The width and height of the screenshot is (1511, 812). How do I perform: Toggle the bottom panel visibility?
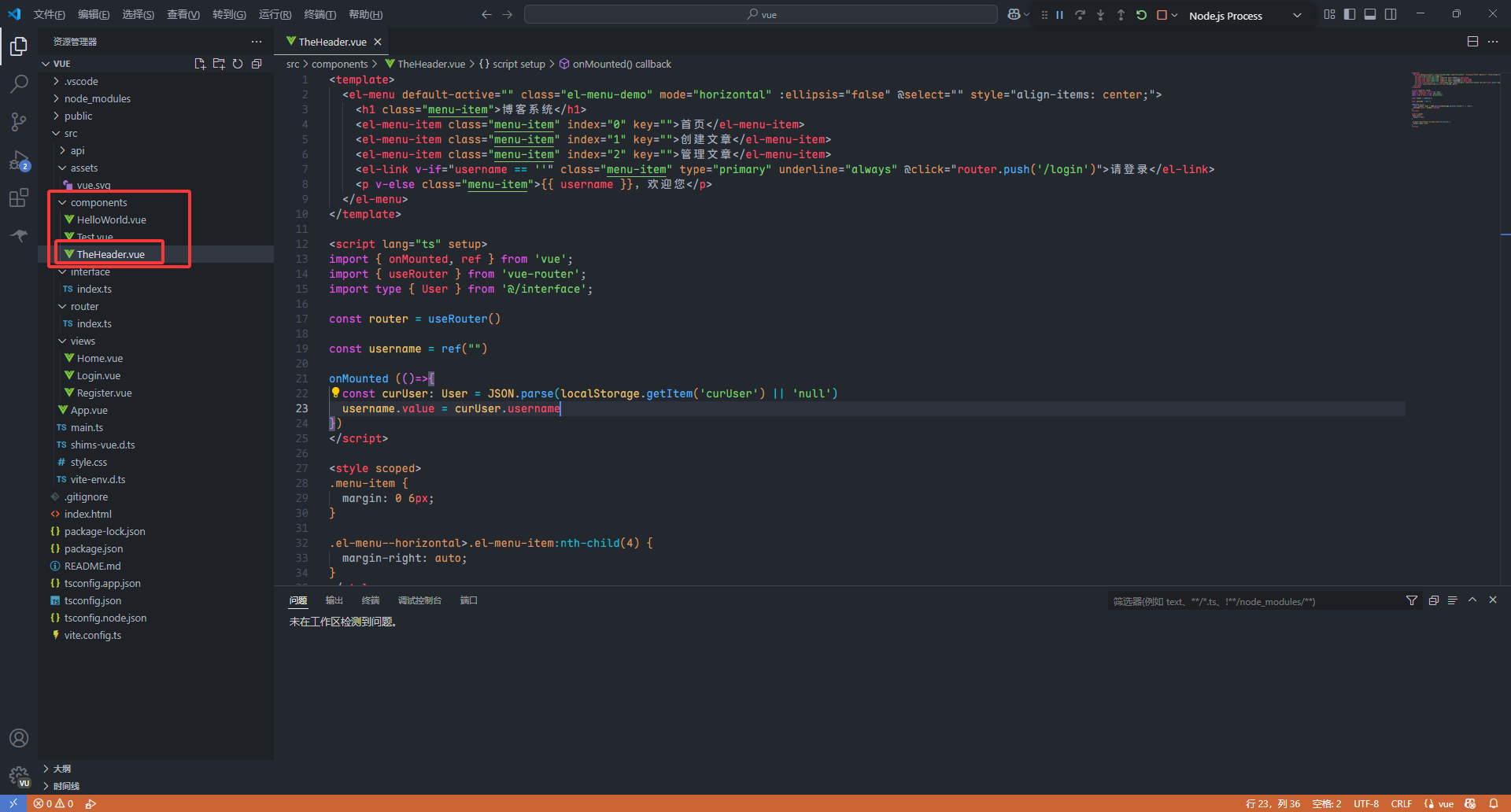(1370, 14)
